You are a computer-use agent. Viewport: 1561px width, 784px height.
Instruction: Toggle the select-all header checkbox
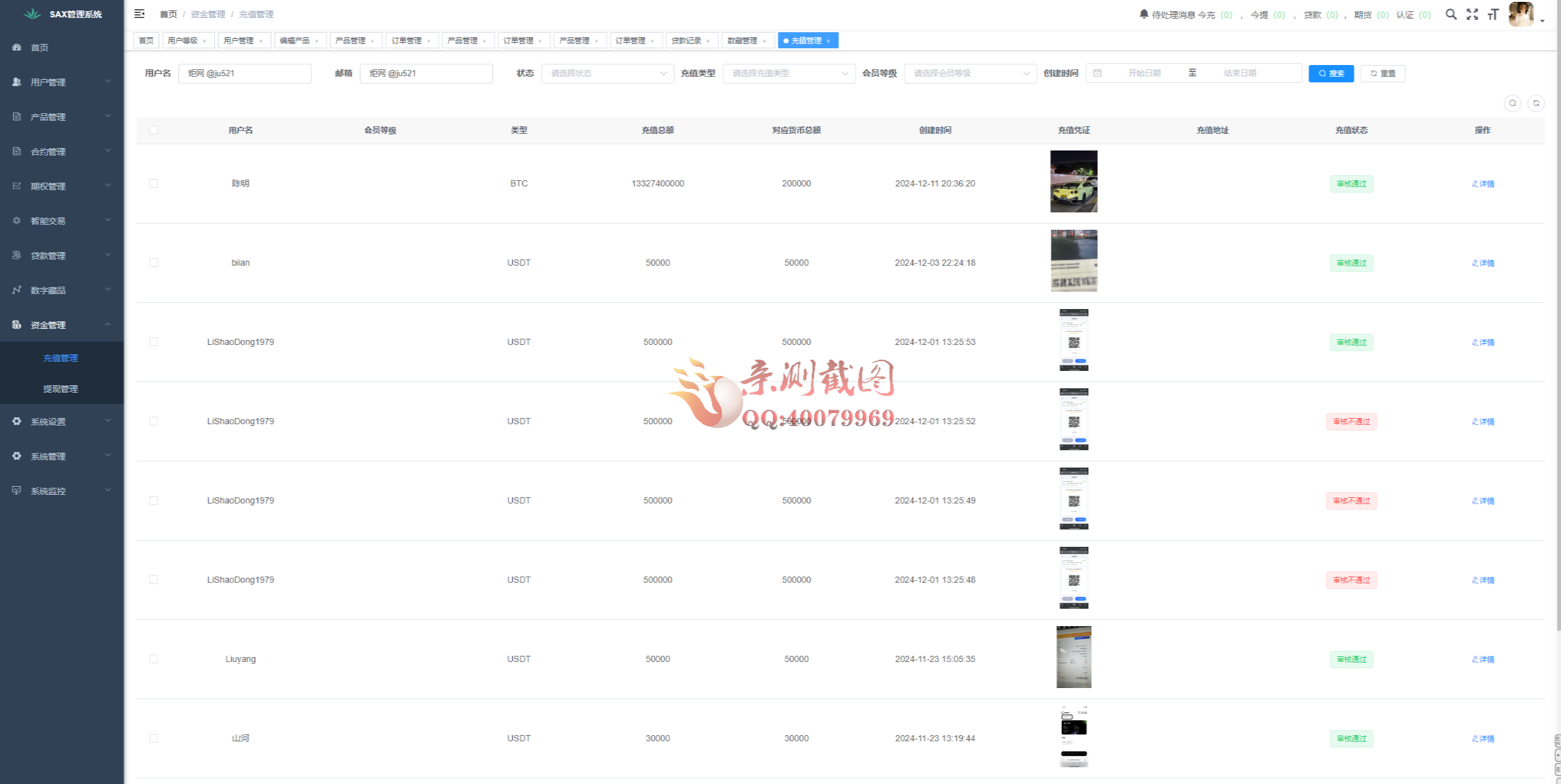click(154, 130)
